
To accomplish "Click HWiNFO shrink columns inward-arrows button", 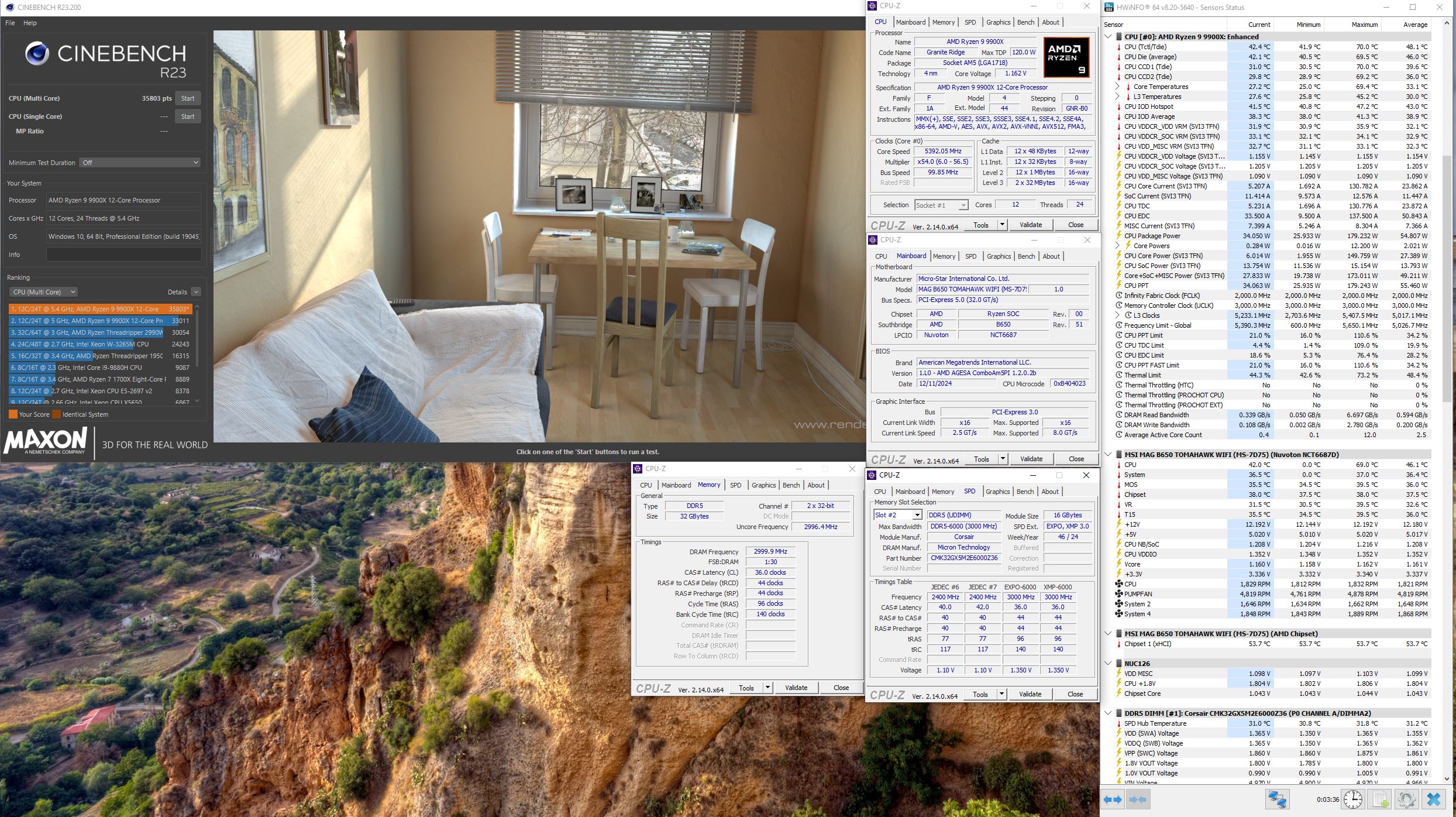I will pyautogui.click(x=1137, y=799).
